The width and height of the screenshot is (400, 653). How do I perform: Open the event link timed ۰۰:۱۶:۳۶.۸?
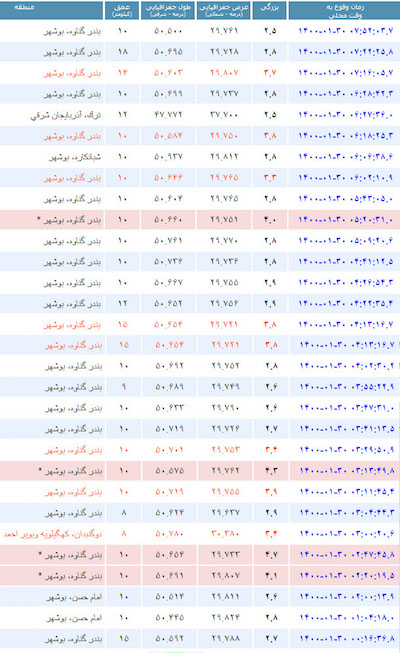[x=347, y=638]
